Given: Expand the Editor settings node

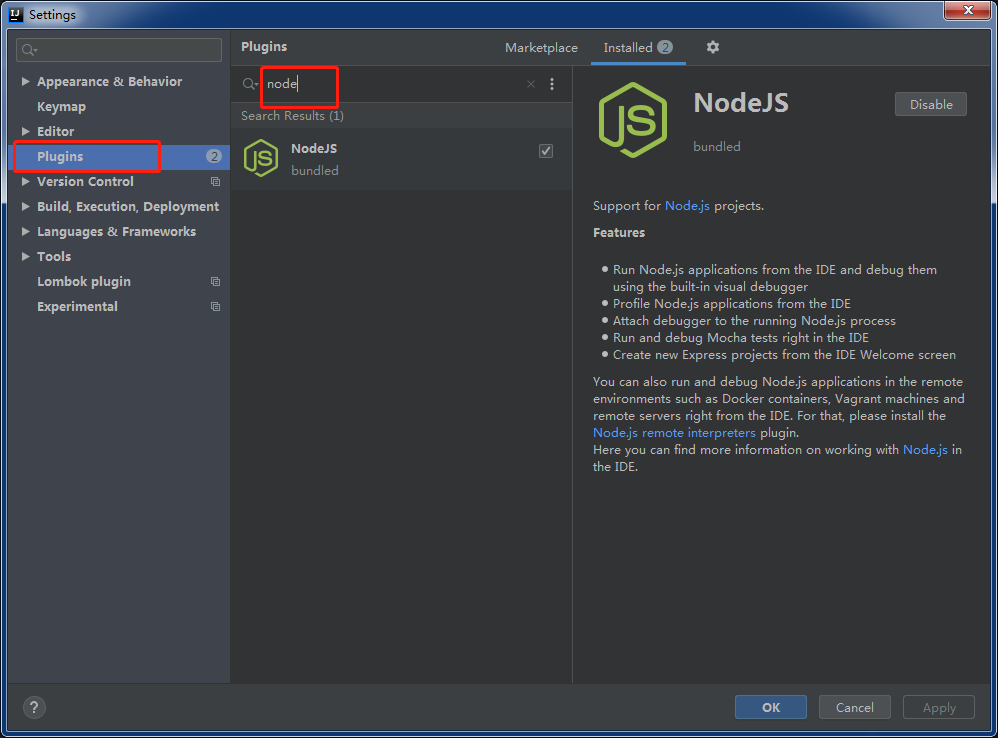Looking at the screenshot, I should [x=25, y=132].
